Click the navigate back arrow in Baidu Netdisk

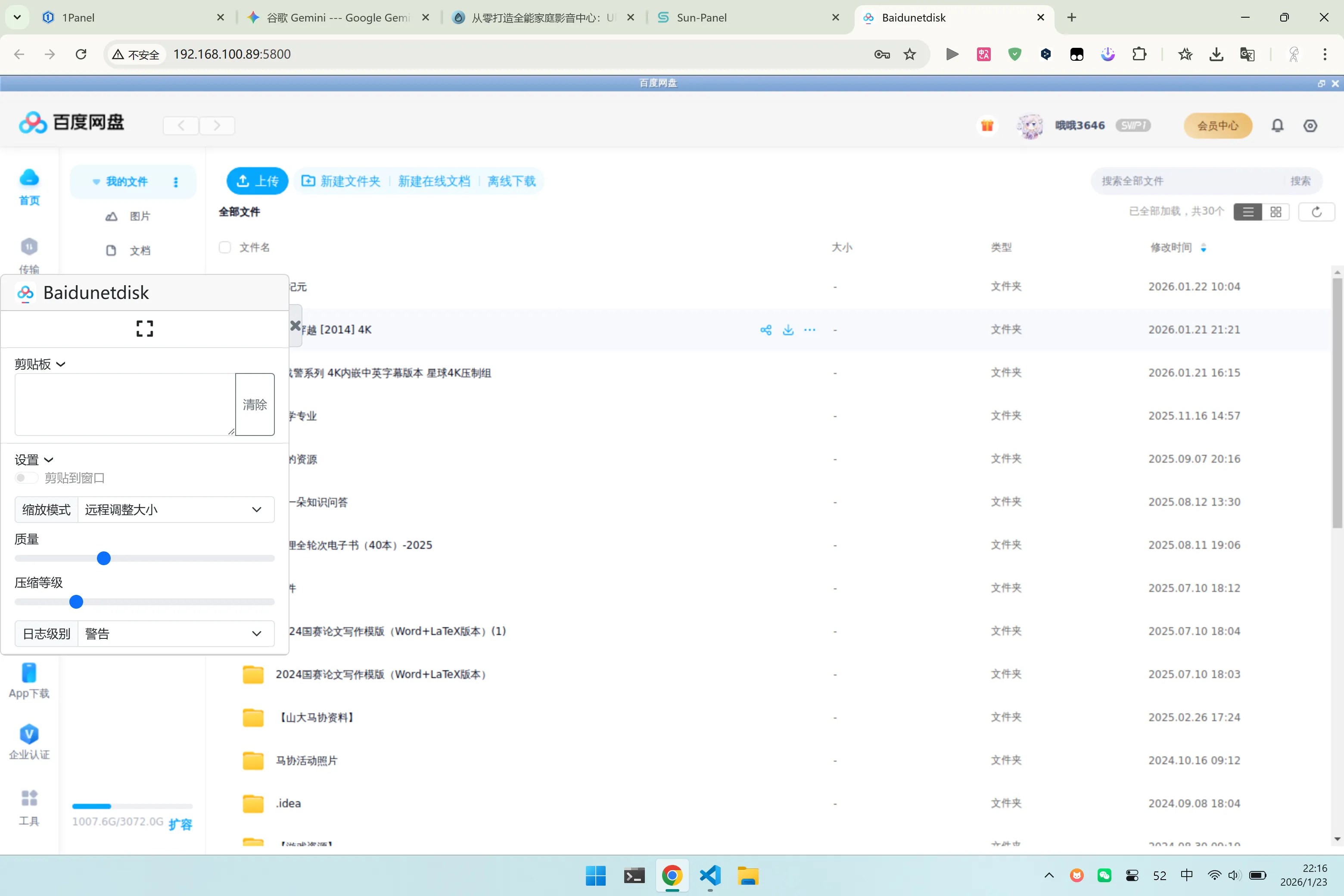click(x=181, y=125)
